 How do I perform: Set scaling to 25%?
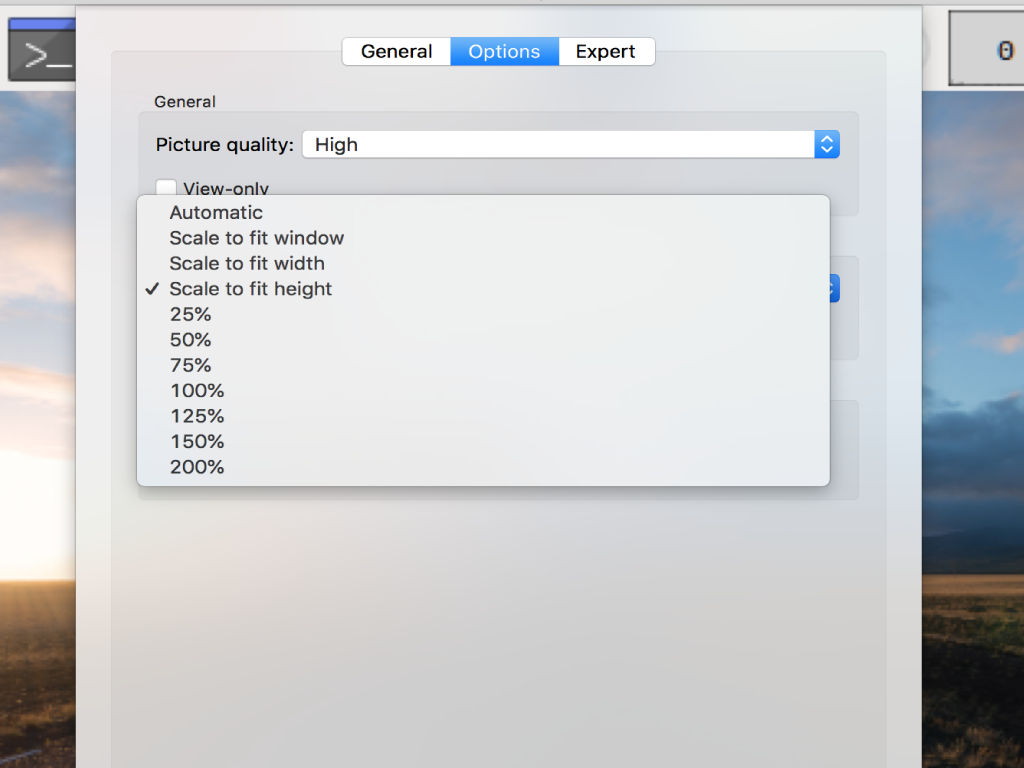(x=483, y=314)
